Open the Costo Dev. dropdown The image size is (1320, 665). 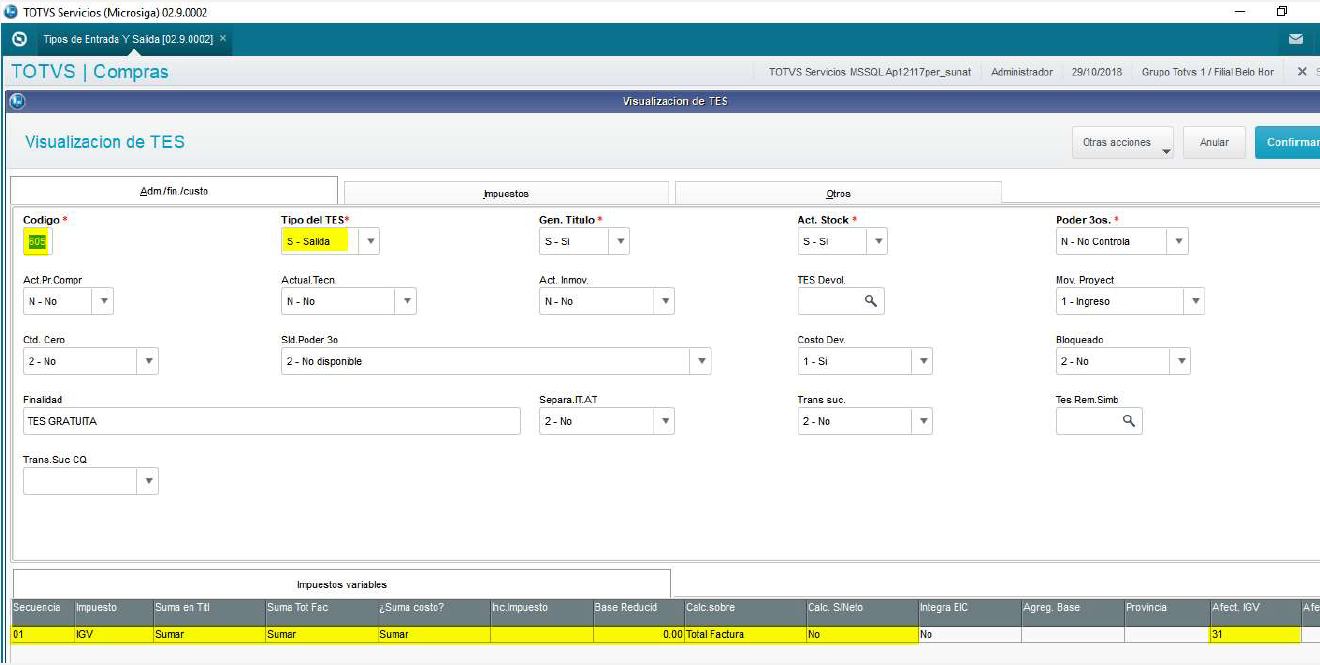point(922,361)
